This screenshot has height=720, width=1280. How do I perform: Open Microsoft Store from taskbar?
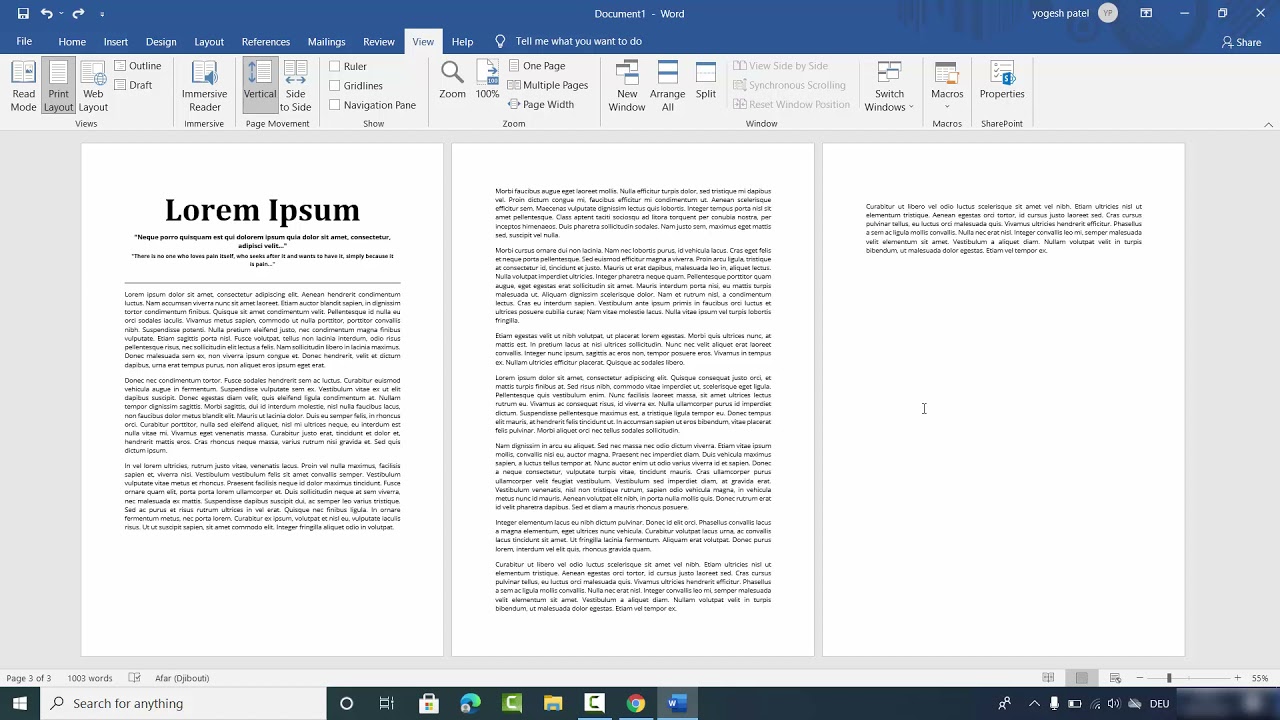point(429,703)
